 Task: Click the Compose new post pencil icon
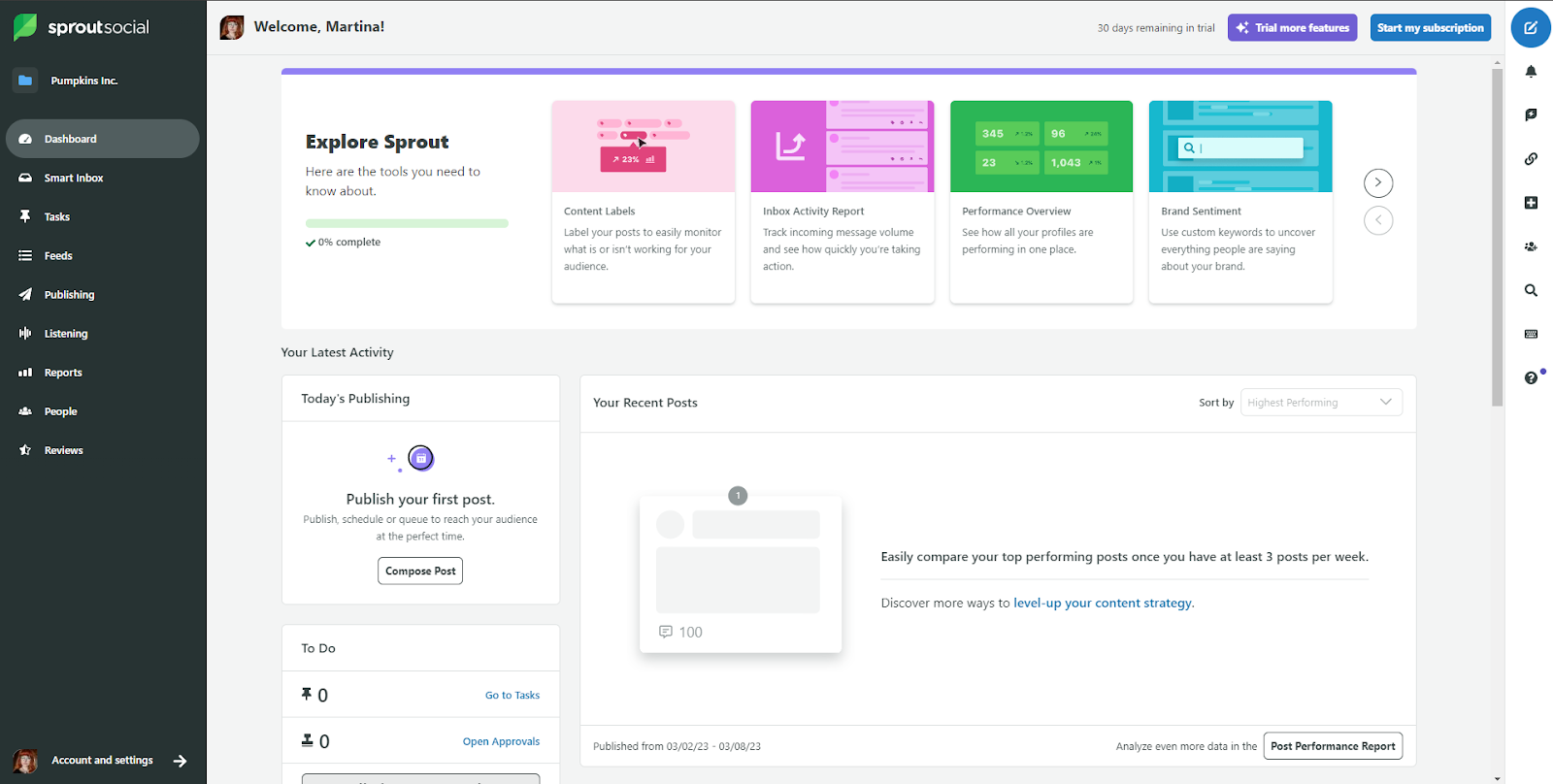coord(1531,28)
